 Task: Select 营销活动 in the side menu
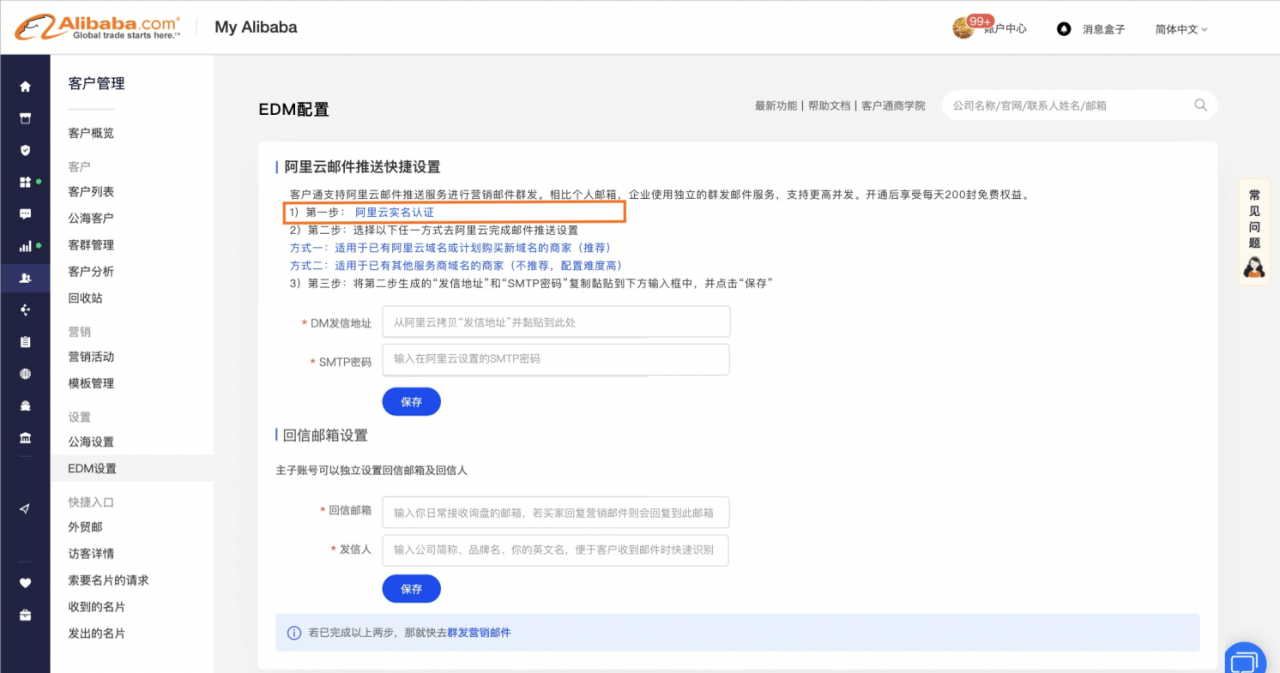click(x=91, y=357)
